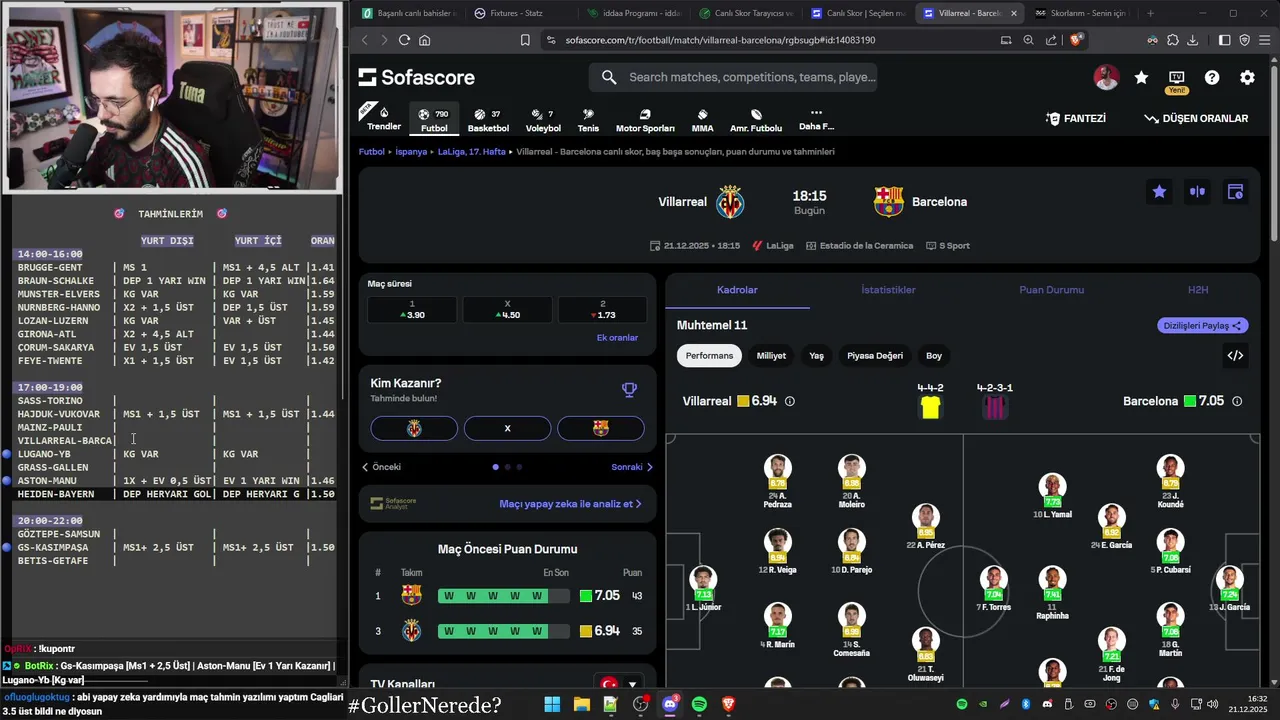
Task: Open the MMA category
Action: click(x=702, y=120)
